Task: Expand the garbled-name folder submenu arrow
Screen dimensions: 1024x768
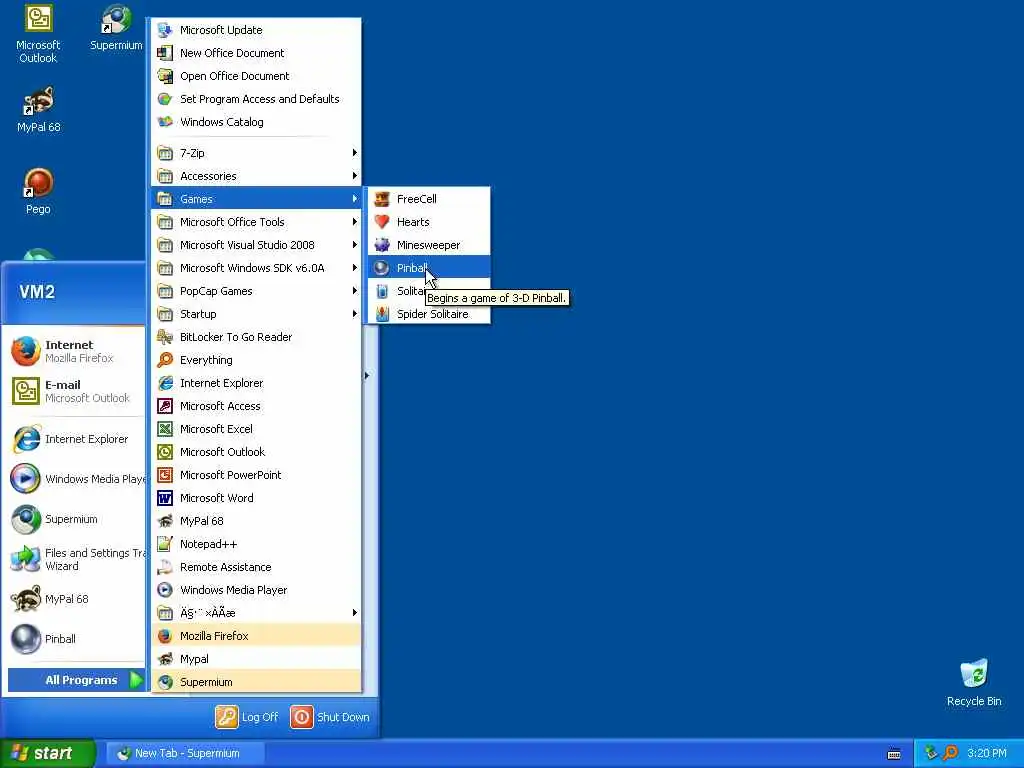Action: pos(355,613)
